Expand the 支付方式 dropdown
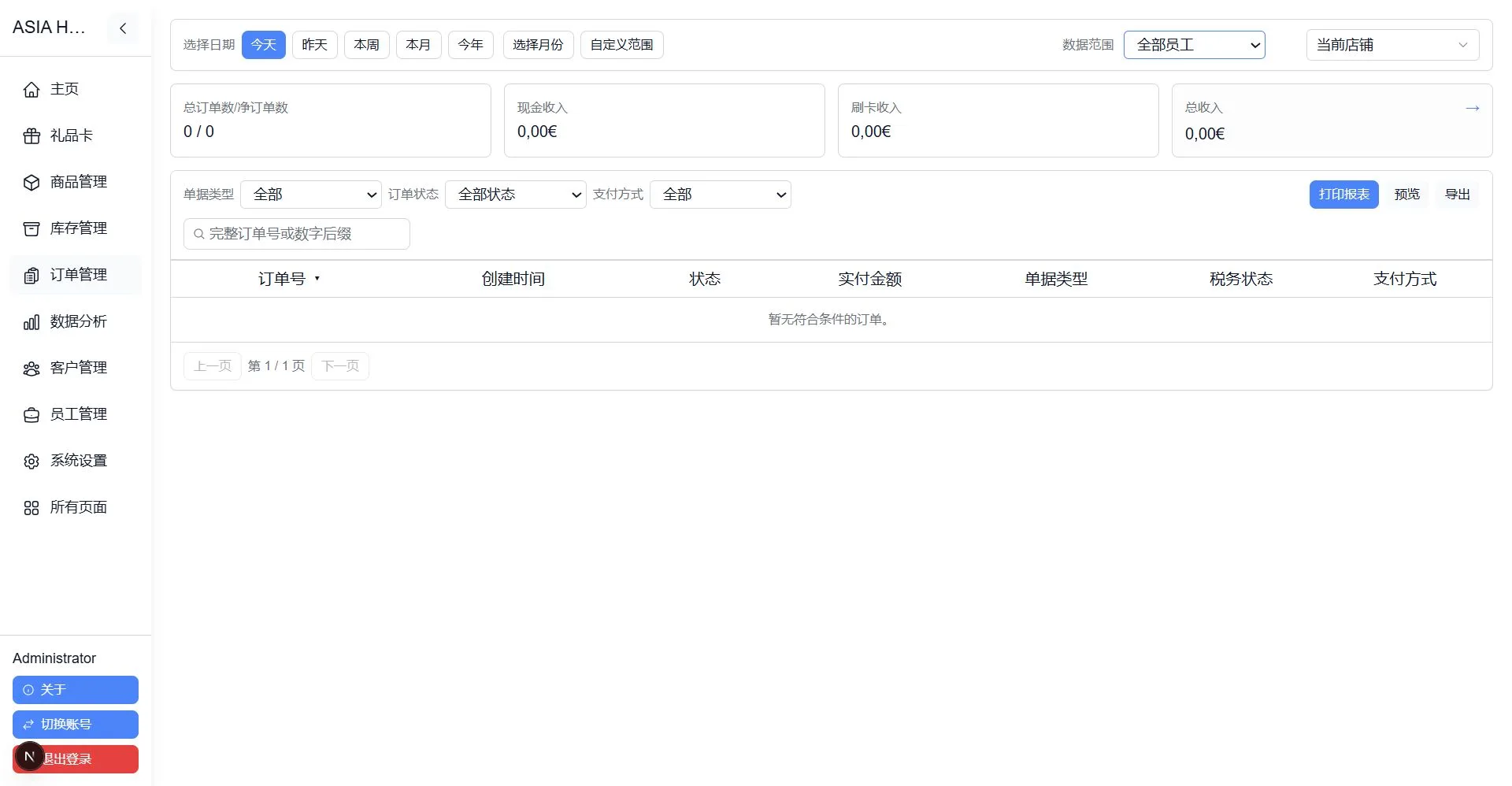Screen dimensions: 1512x786 click(721, 195)
